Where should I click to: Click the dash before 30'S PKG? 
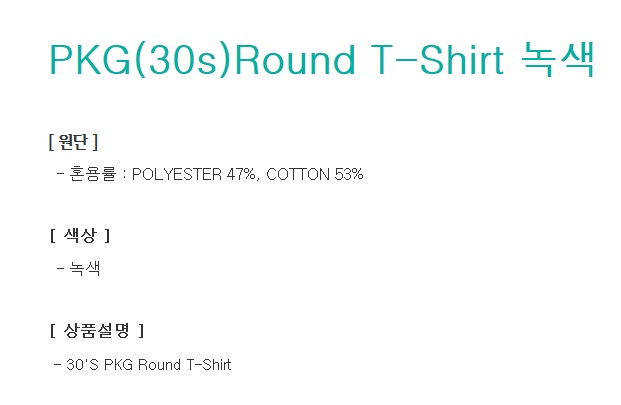pyautogui.click(x=57, y=364)
